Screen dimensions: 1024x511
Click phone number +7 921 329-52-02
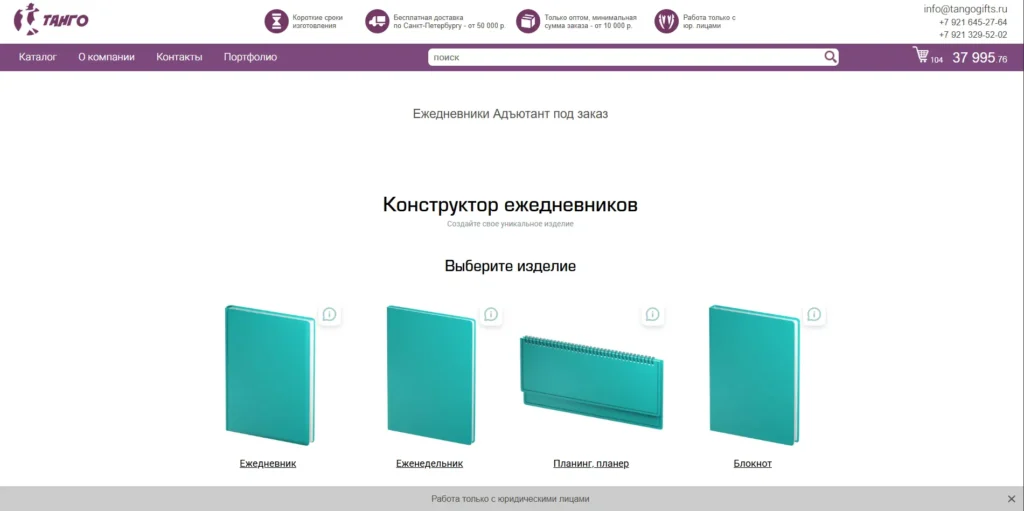(973, 35)
